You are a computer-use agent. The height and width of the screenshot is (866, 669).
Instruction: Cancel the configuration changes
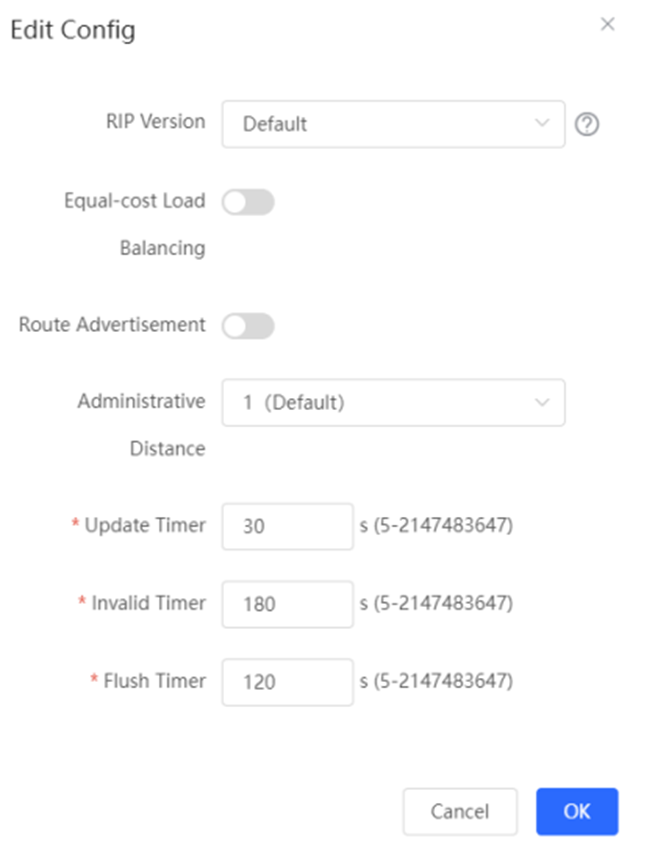[x=460, y=811]
